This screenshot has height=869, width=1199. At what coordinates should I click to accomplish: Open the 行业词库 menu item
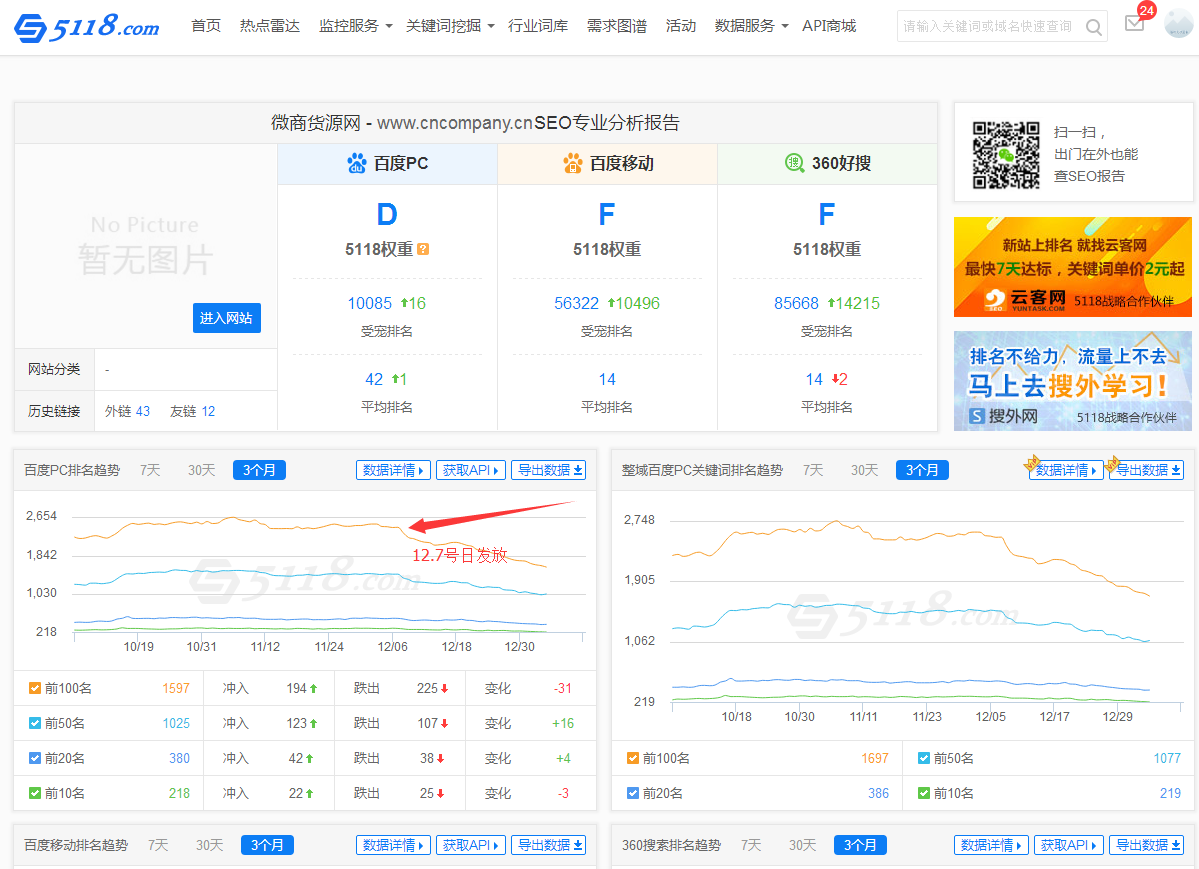point(538,26)
